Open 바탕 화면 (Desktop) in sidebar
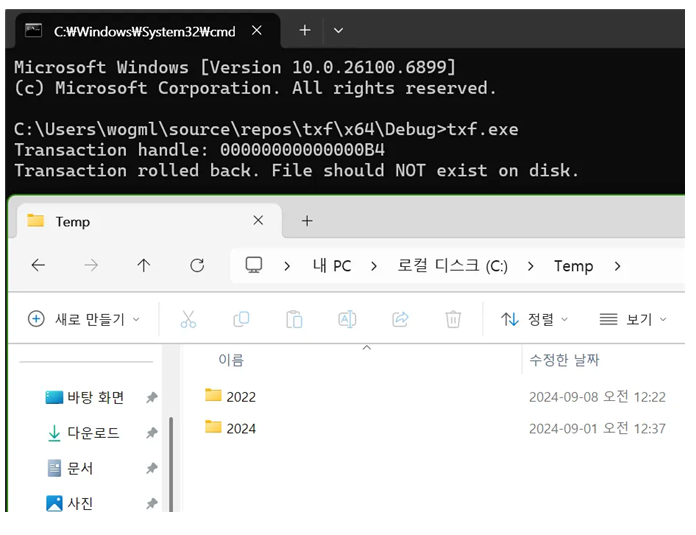This screenshot has width=696, height=535. tap(84, 397)
